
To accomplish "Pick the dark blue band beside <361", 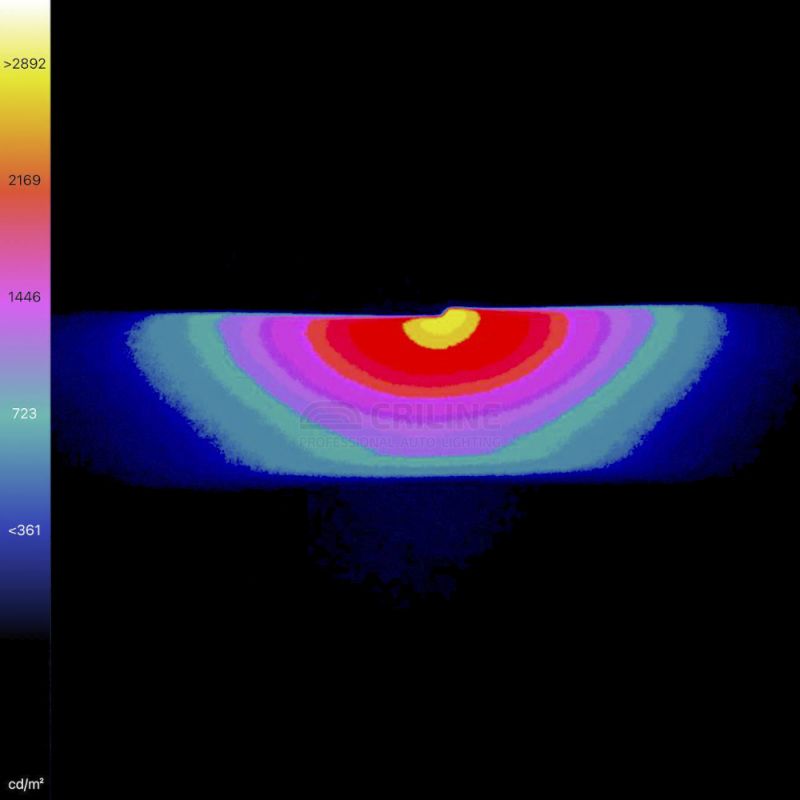I will pyautogui.click(x=25, y=560).
